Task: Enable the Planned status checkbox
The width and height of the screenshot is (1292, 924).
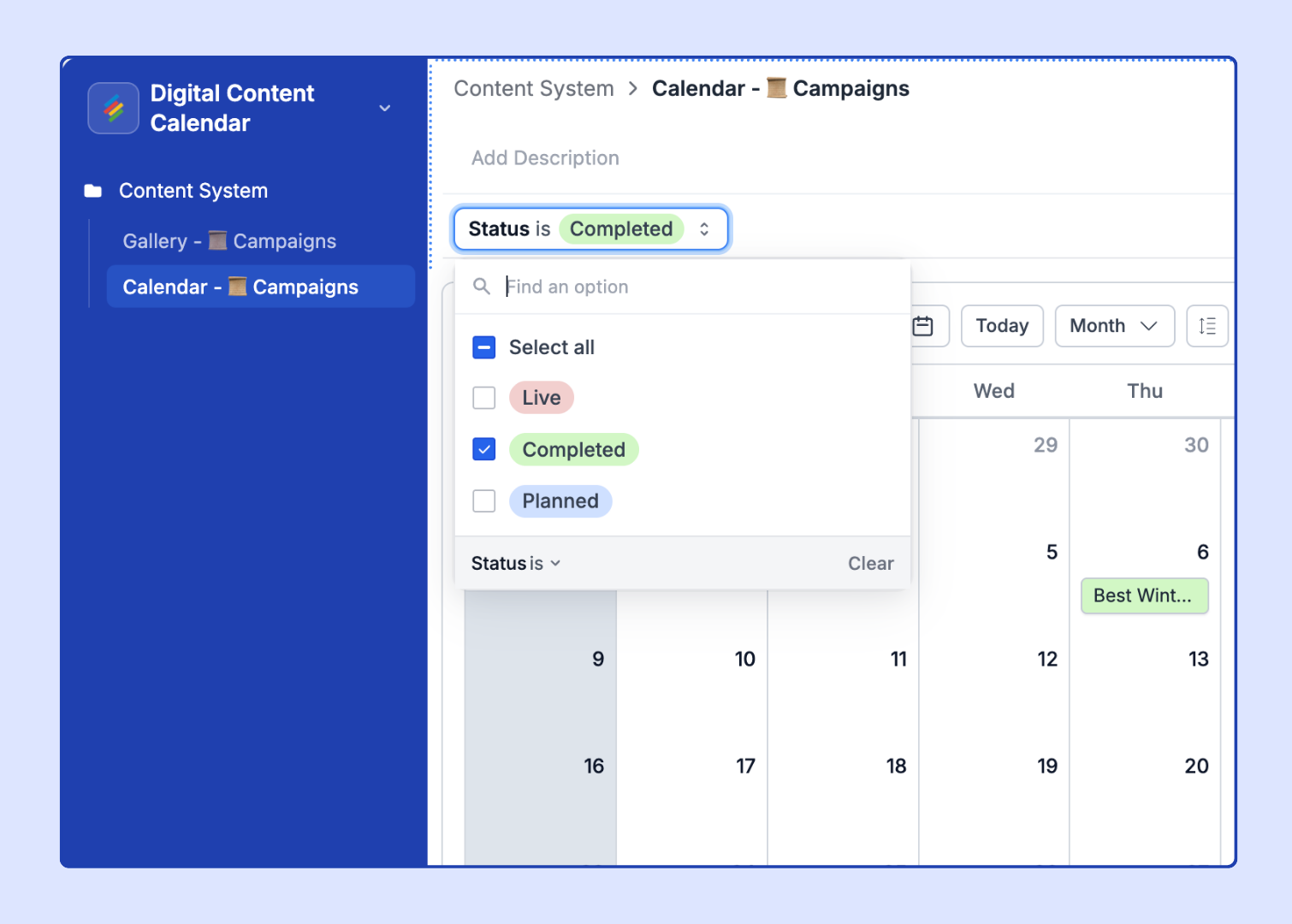Action: 484,500
